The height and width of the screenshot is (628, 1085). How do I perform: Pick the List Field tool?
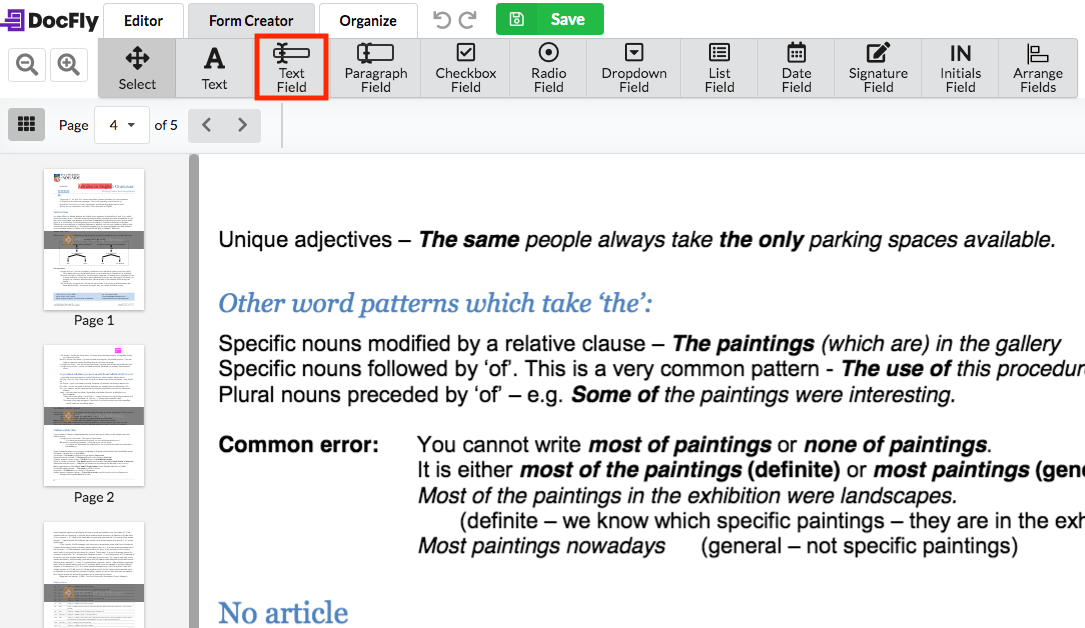point(719,68)
